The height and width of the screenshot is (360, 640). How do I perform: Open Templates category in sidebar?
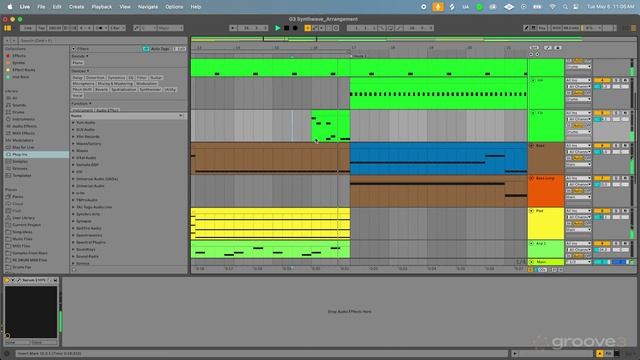point(21,176)
